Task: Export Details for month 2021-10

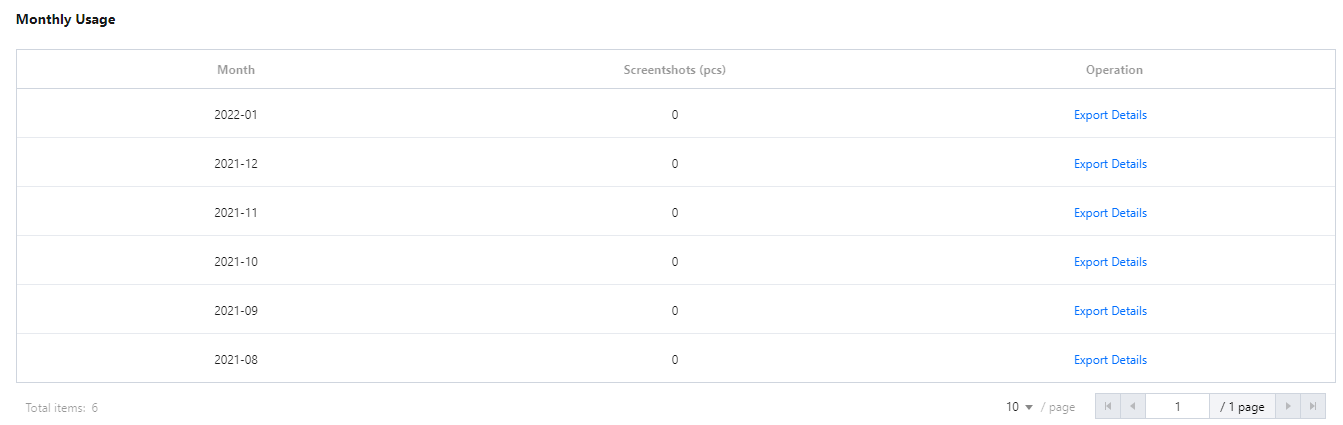Action: 1110,262
